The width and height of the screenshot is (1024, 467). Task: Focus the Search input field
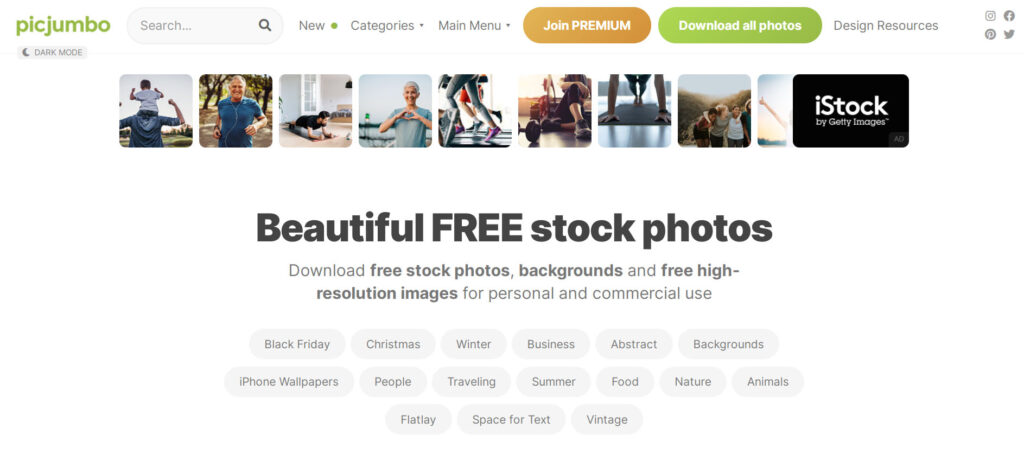196,25
